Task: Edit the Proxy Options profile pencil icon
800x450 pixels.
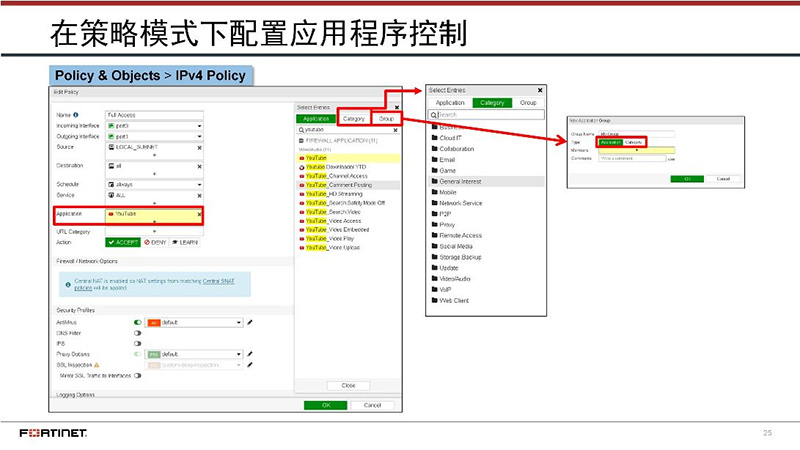Action: tap(250, 354)
